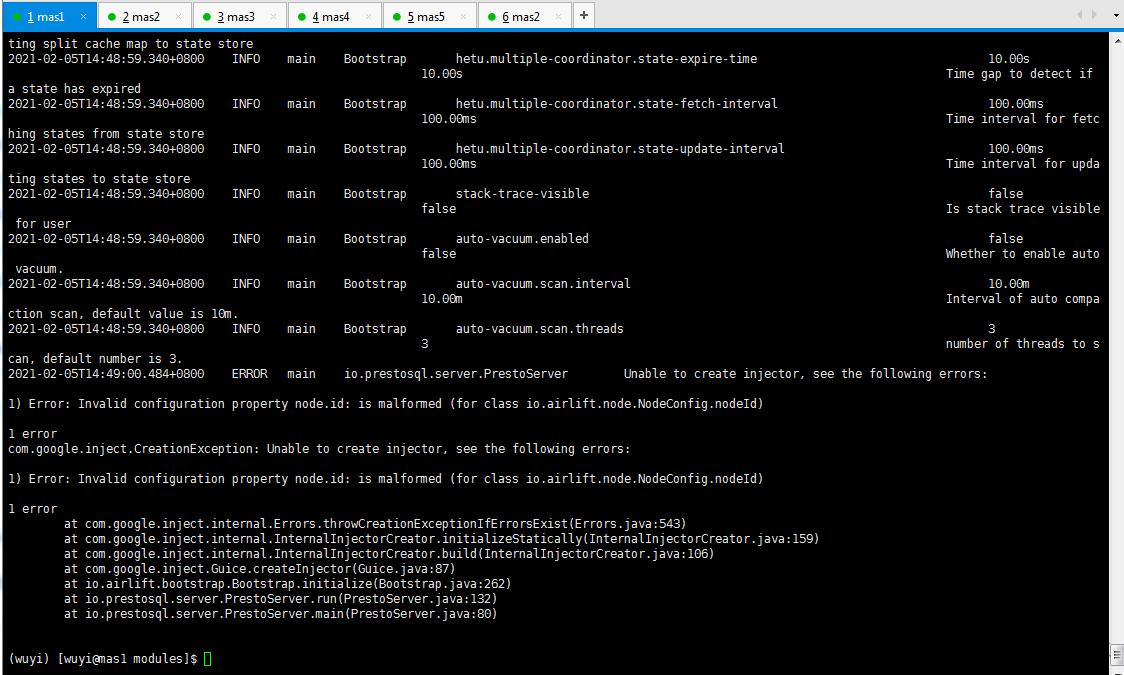Close the 4 mas4 session tab

coord(368,16)
